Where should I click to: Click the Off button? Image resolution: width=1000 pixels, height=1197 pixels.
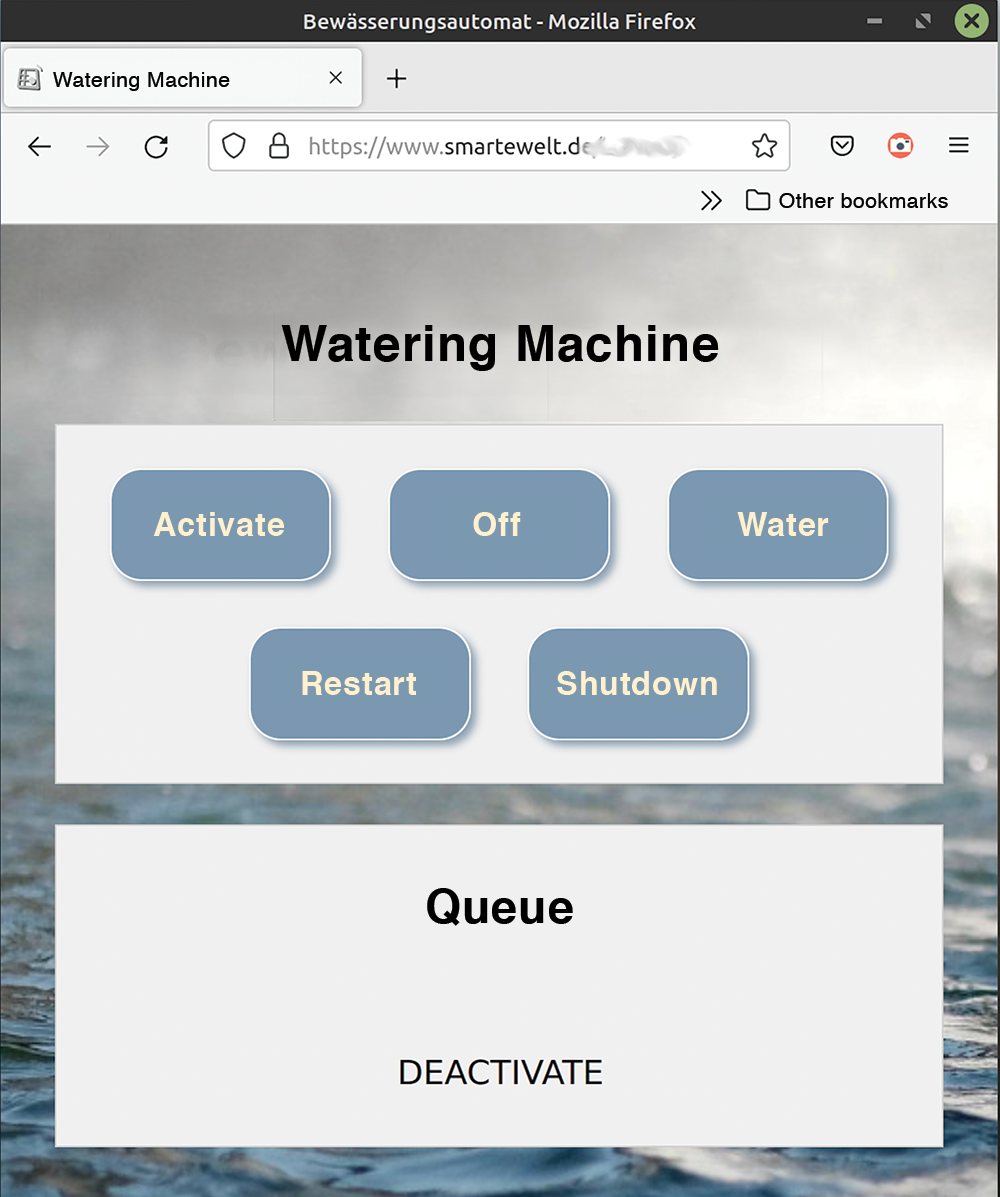pos(499,525)
